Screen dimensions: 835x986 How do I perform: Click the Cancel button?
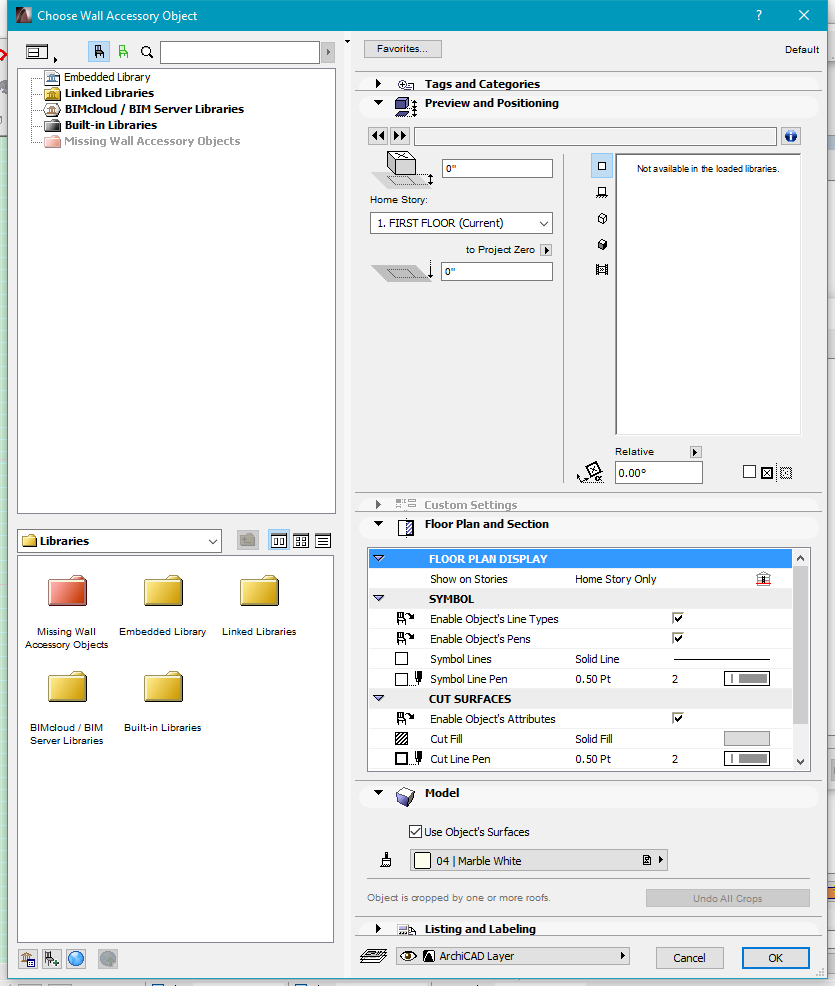click(689, 958)
